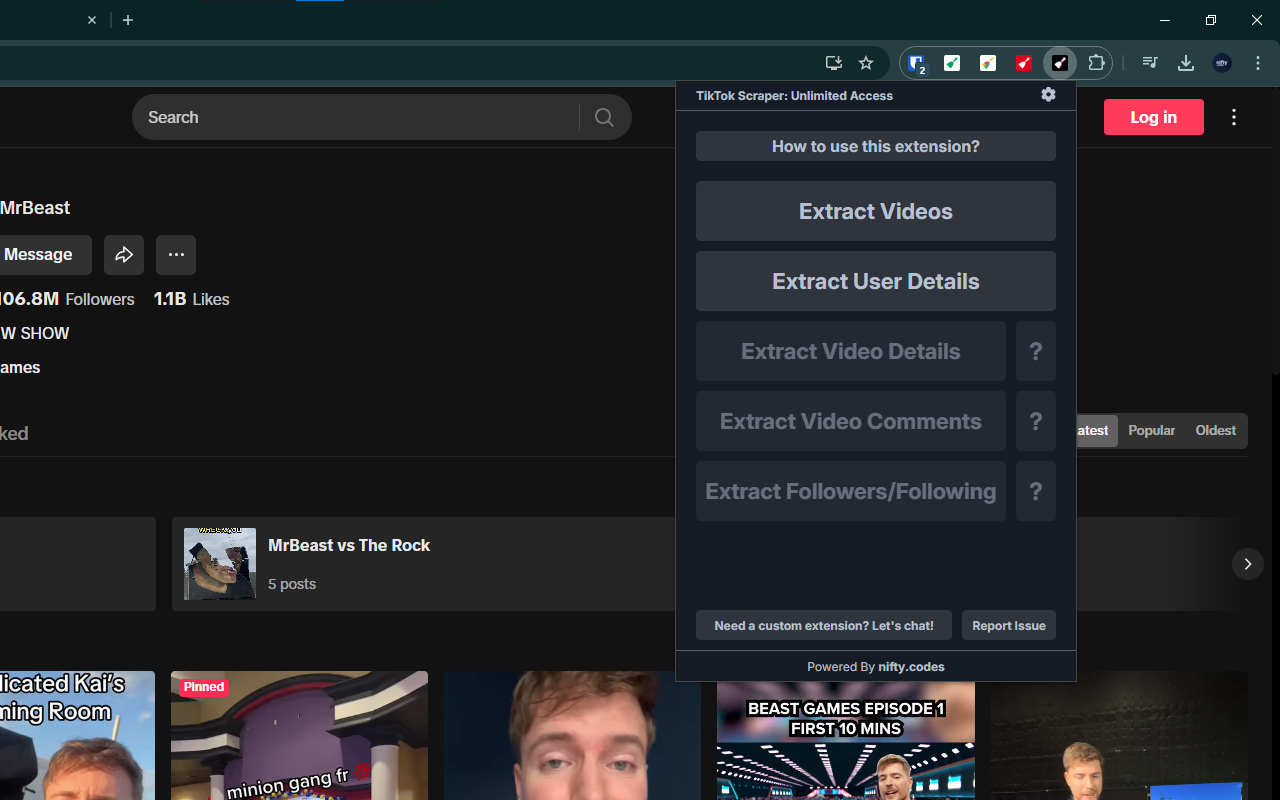1280x800 pixels.
Task: Click Extract User Details button
Action: [876, 281]
